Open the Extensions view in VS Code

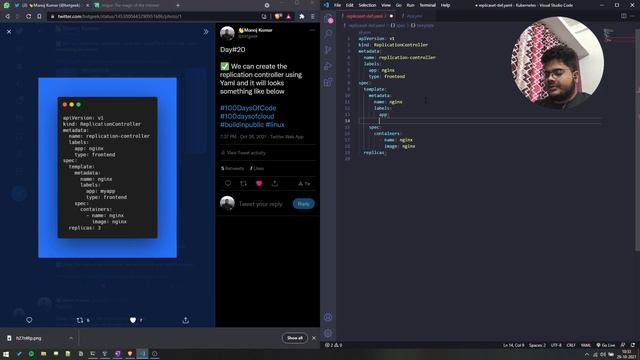pos(328,82)
